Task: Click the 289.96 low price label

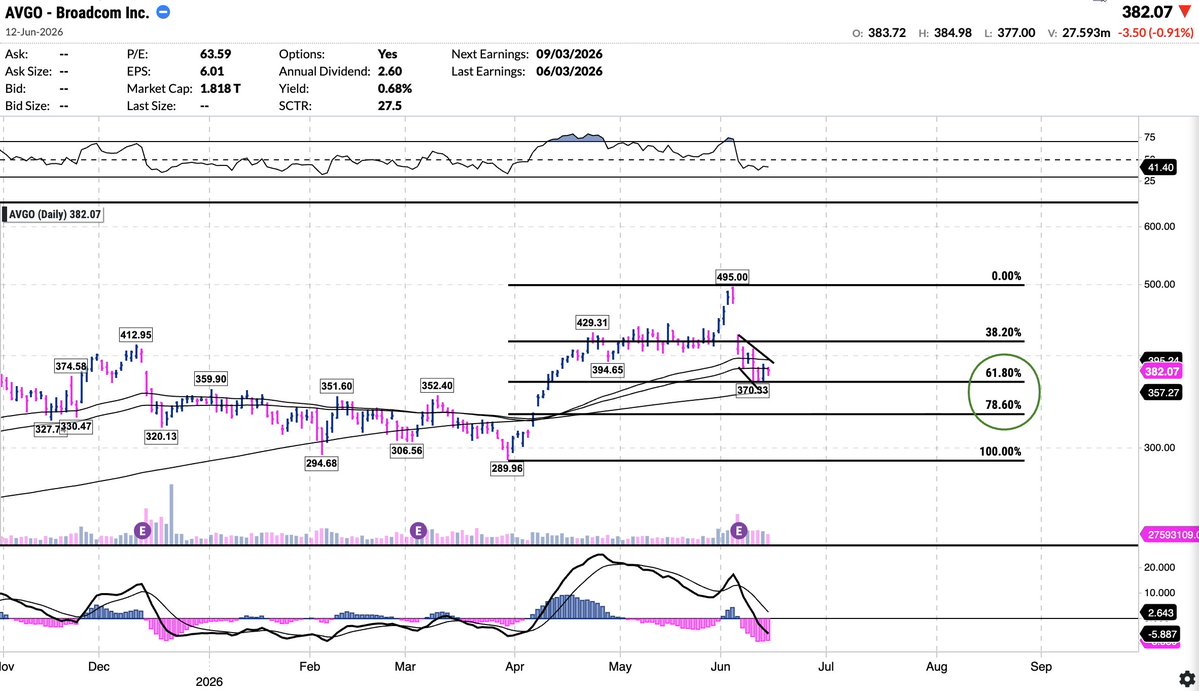Action: [x=507, y=469]
